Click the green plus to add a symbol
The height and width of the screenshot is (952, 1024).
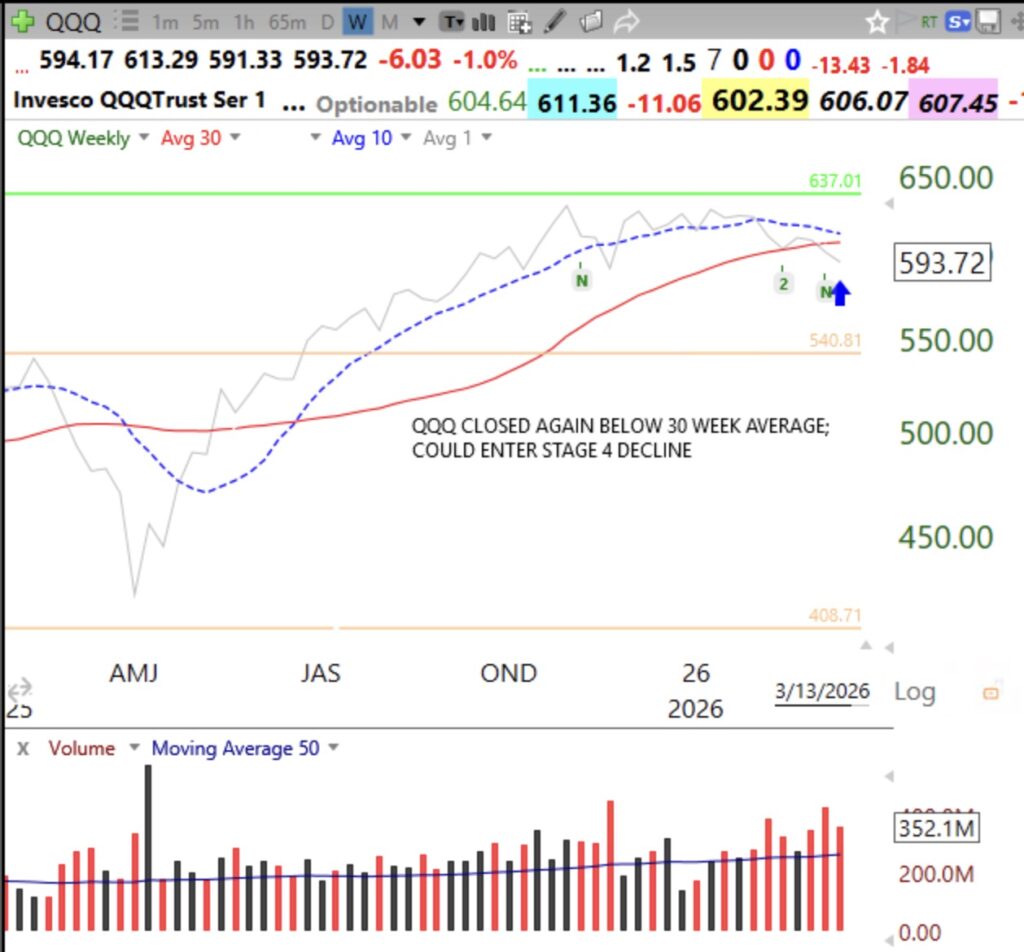coord(22,20)
